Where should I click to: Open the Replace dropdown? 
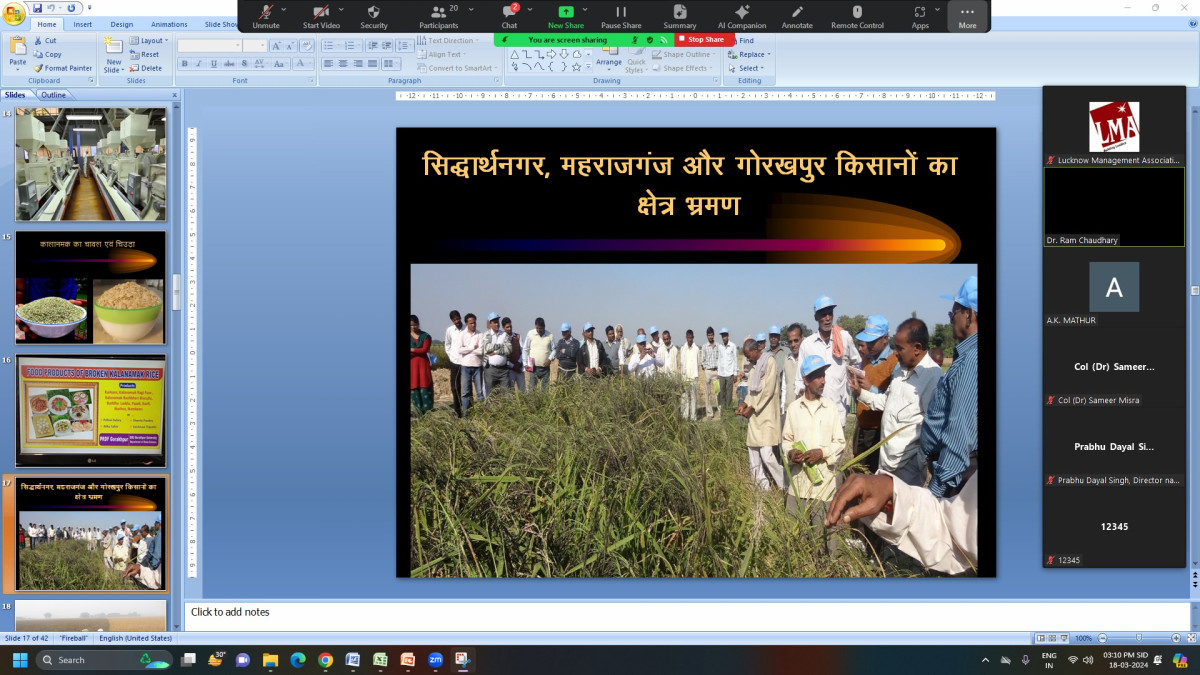point(751,54)
